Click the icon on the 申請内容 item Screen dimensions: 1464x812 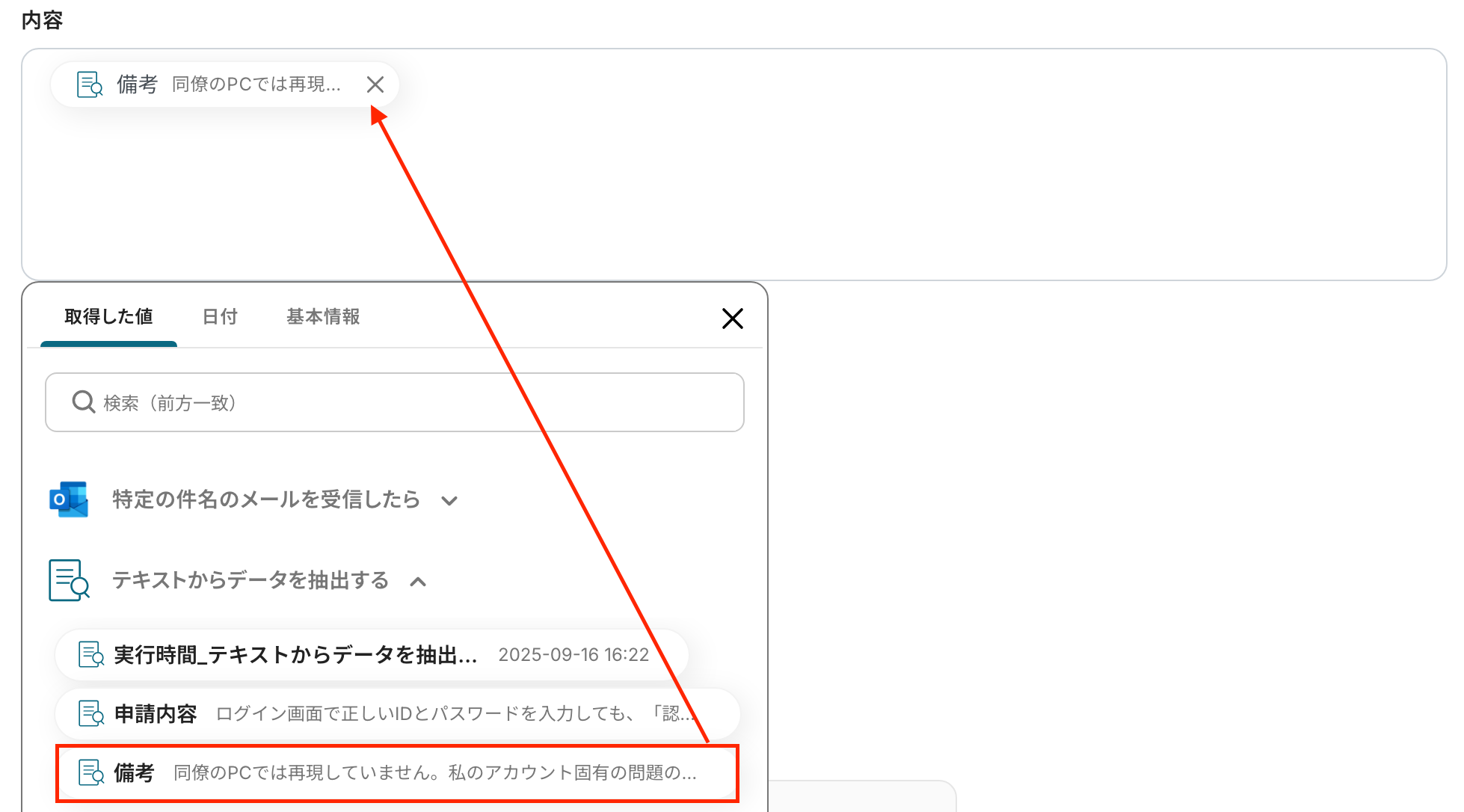pyautogui.click(x=91, y=713)
